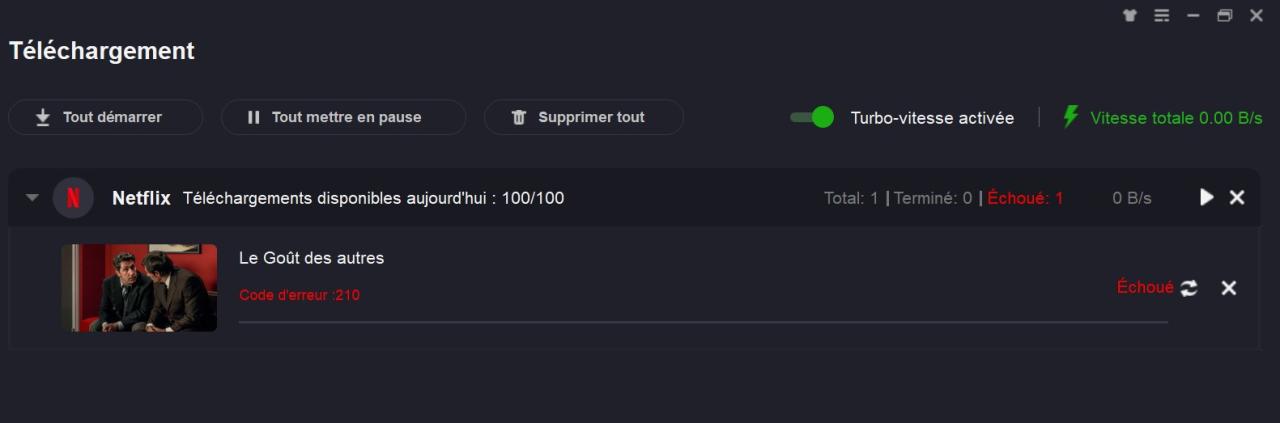The image size is (1280, 423).
Task: Select the title Le Goût des autres
Action: click(x=311, y=258)
